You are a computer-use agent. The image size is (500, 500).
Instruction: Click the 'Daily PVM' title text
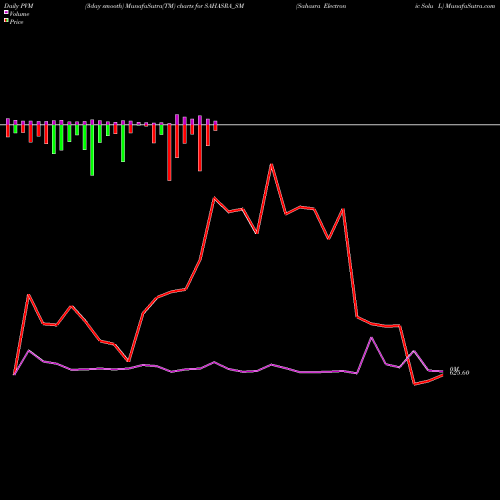click(x=19, y=6)
